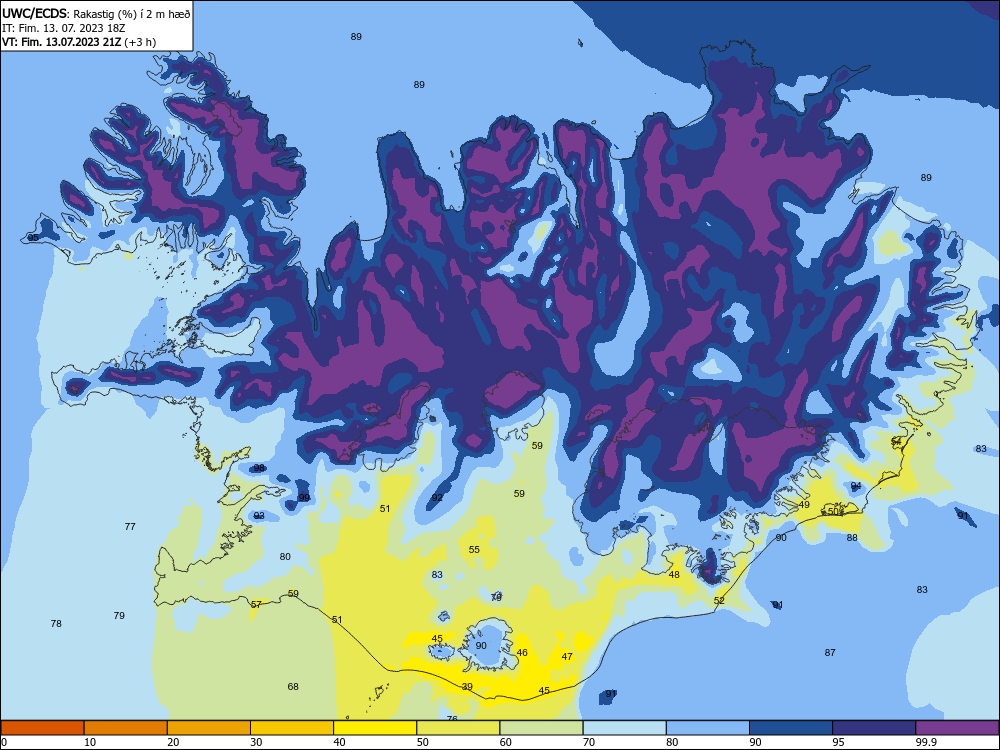The height and width of the screenshot is (750, 1000).
Task: Click the humidity value '98' on the map
Action: 259,467
